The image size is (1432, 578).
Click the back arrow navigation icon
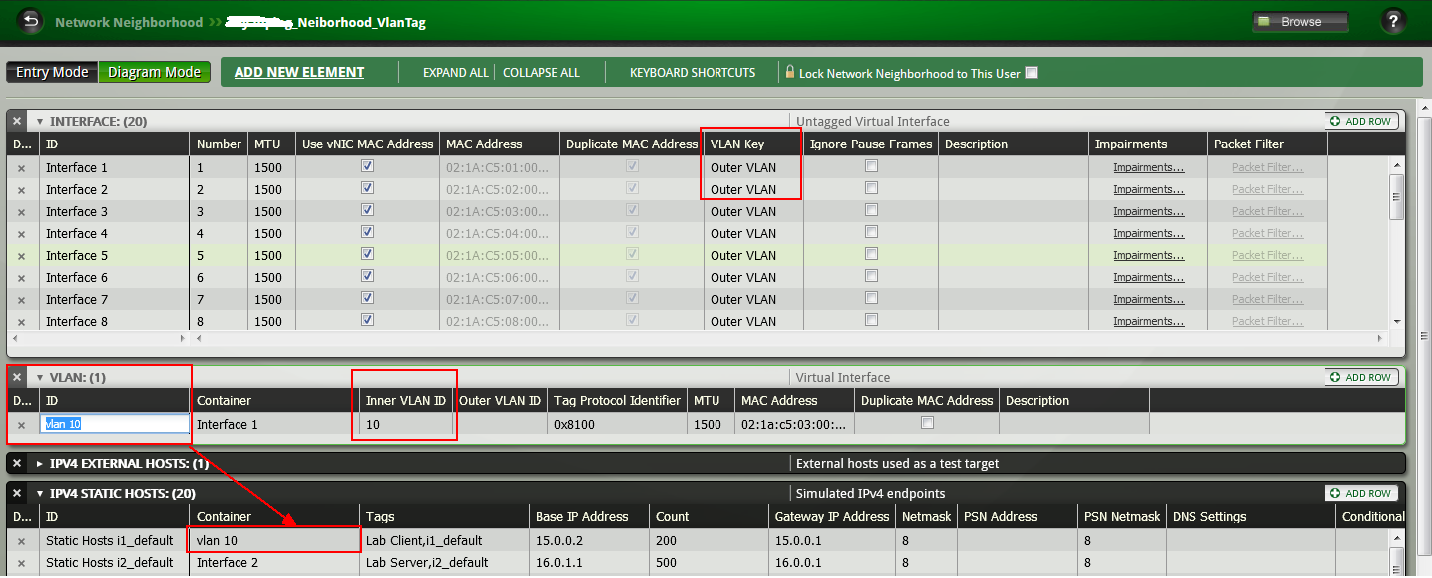pyautogui.click(x=29, y=21)
